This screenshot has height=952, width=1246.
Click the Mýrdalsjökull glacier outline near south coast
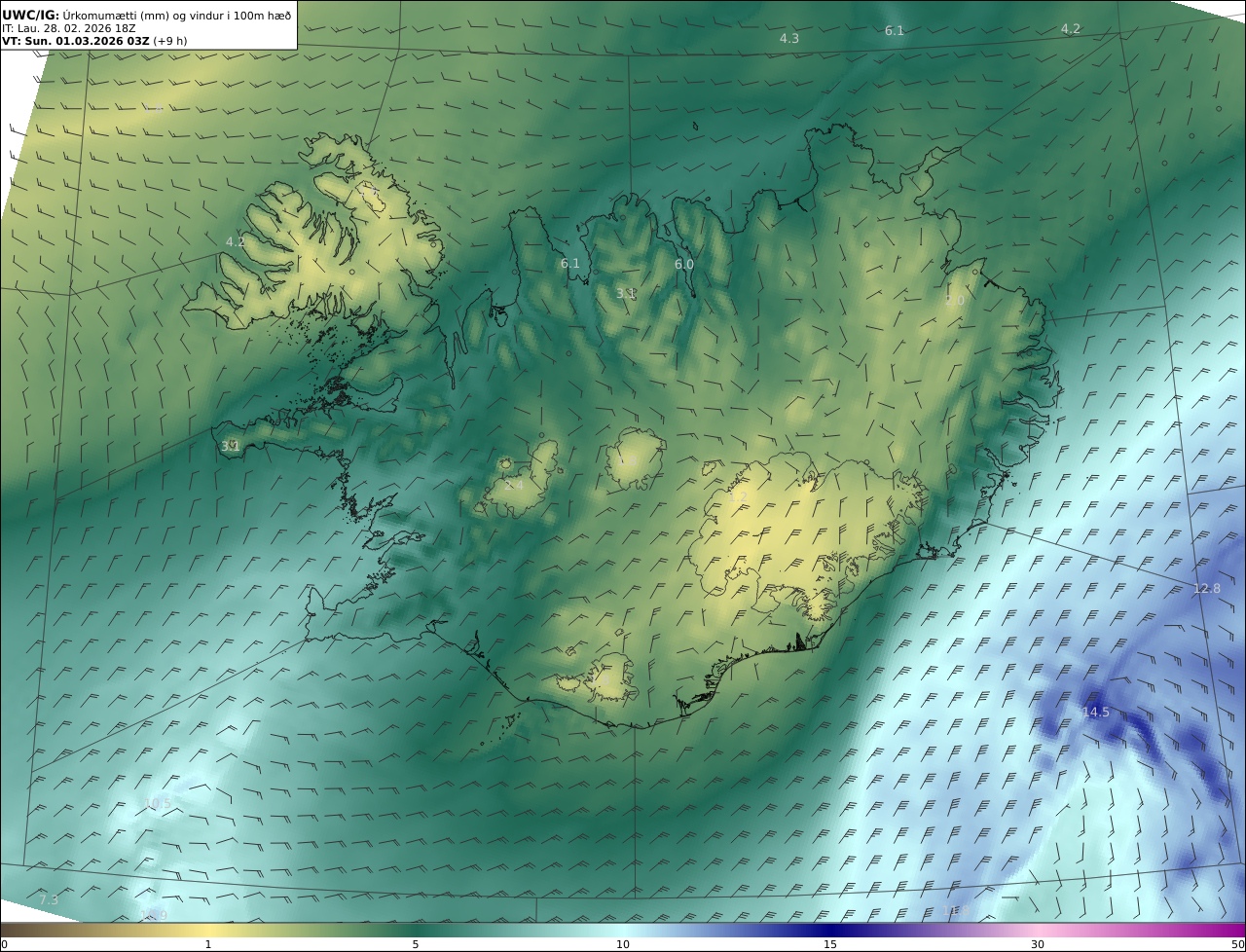pyautogui.click(x=610, y=677)
